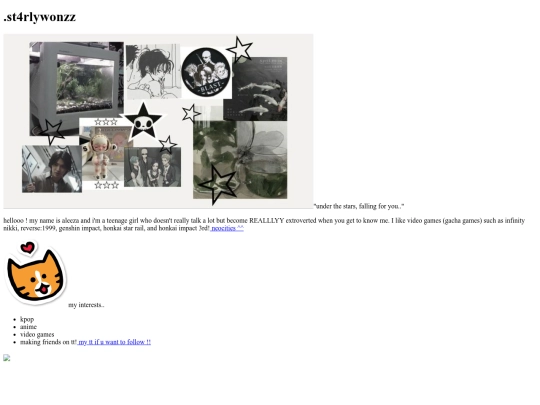
Task: Click the black skull star in the collage
Action: click(x=143, y=121)
